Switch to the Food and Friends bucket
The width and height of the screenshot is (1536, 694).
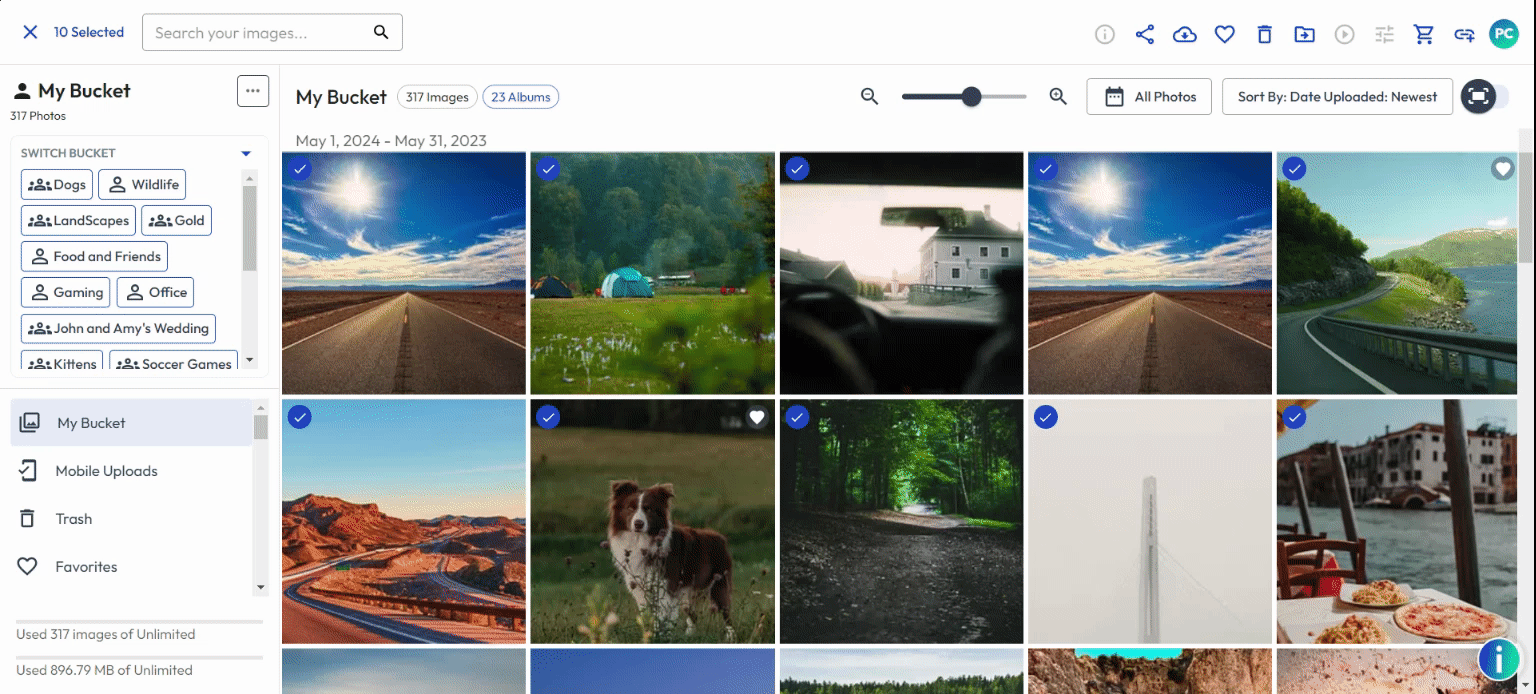click(94, 256)
